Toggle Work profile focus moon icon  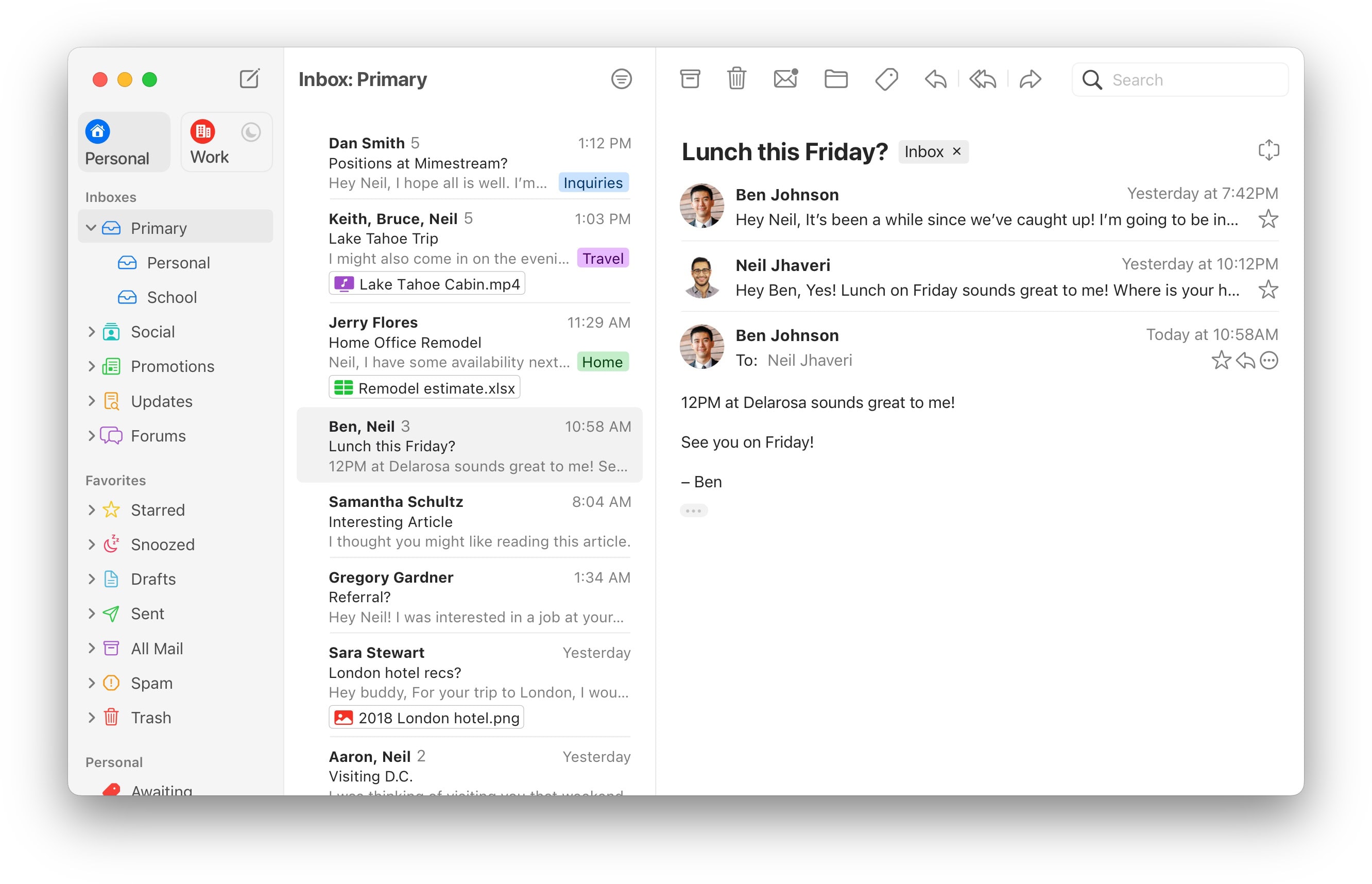251,132
